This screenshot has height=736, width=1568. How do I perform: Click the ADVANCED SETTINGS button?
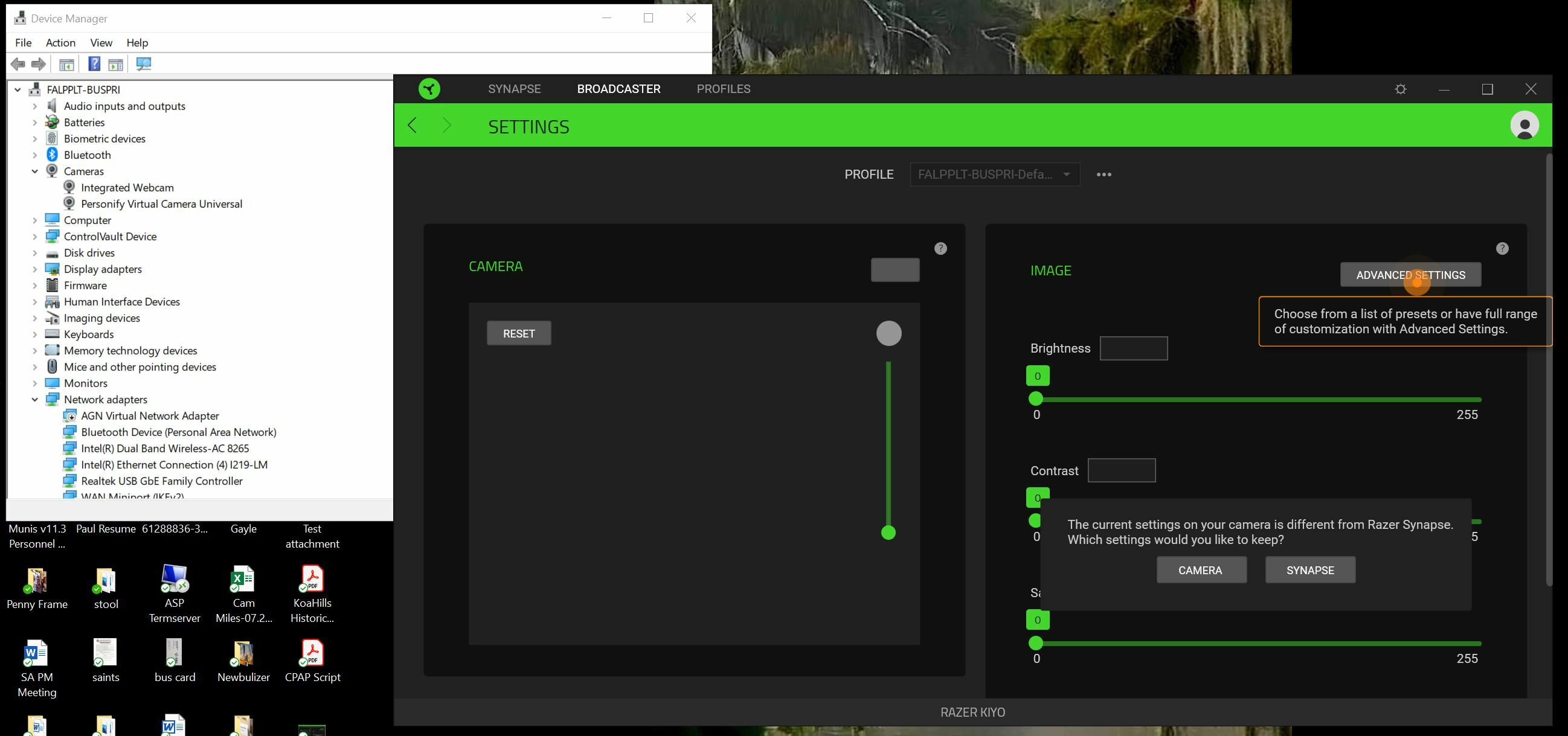[1410, 275]
